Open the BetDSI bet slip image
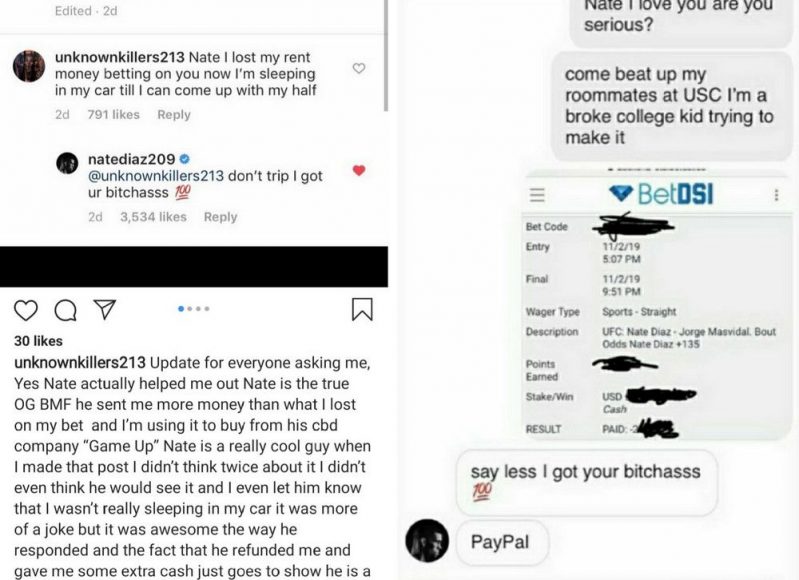Screen dimensions: 799x580 coord(658,304)
